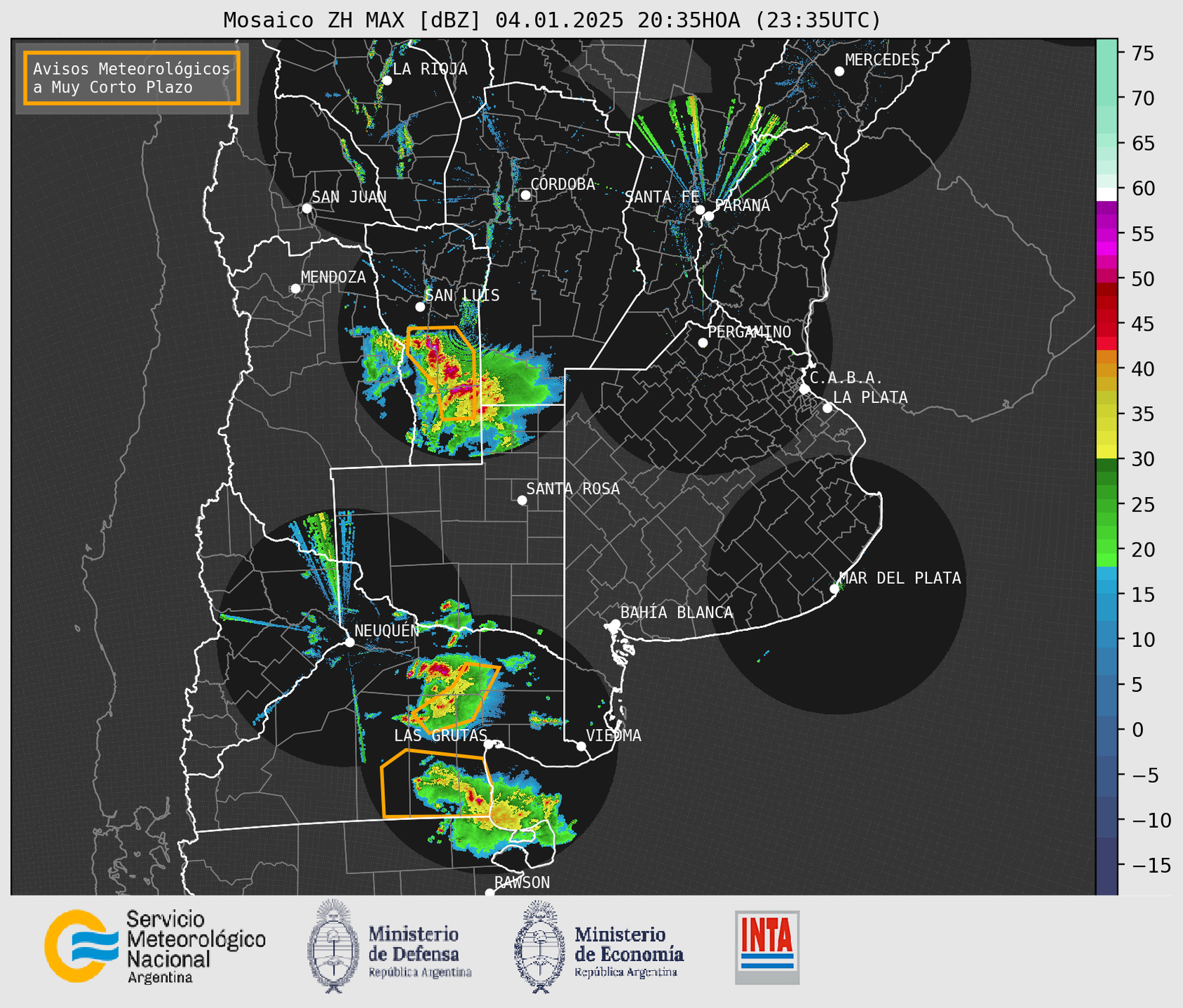Click the Avisos Meteorológicos a Muy Corto Plazo legend box
Viewport: 1183px width, 1008px height.
tap(132, 78)
